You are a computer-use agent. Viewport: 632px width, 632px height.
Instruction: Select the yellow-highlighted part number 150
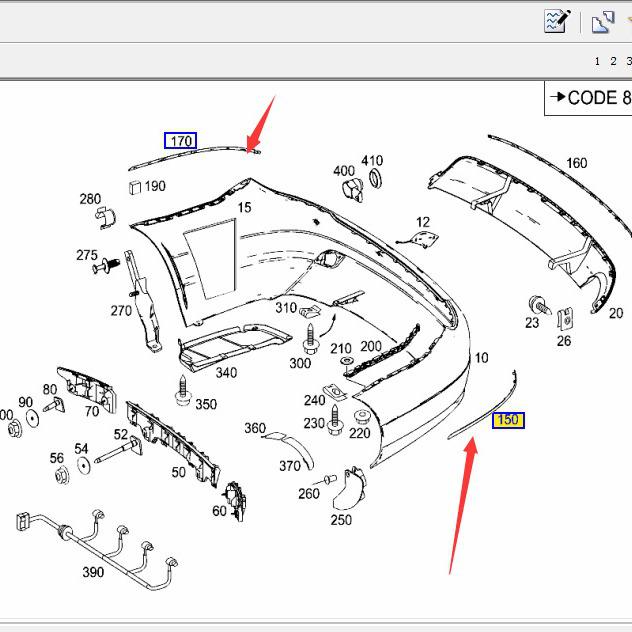pos(508,420)
